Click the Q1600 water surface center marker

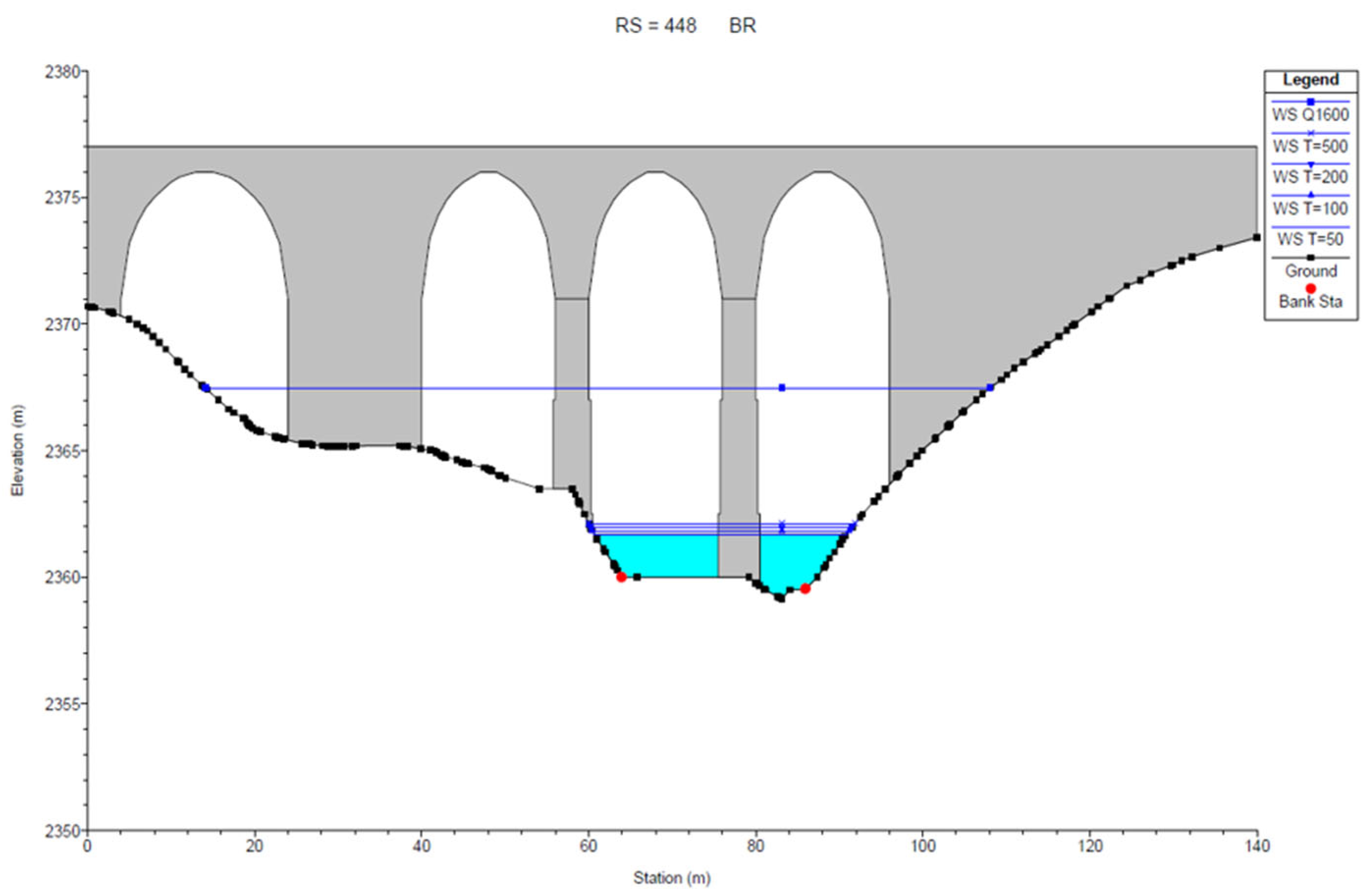point(782,388)
